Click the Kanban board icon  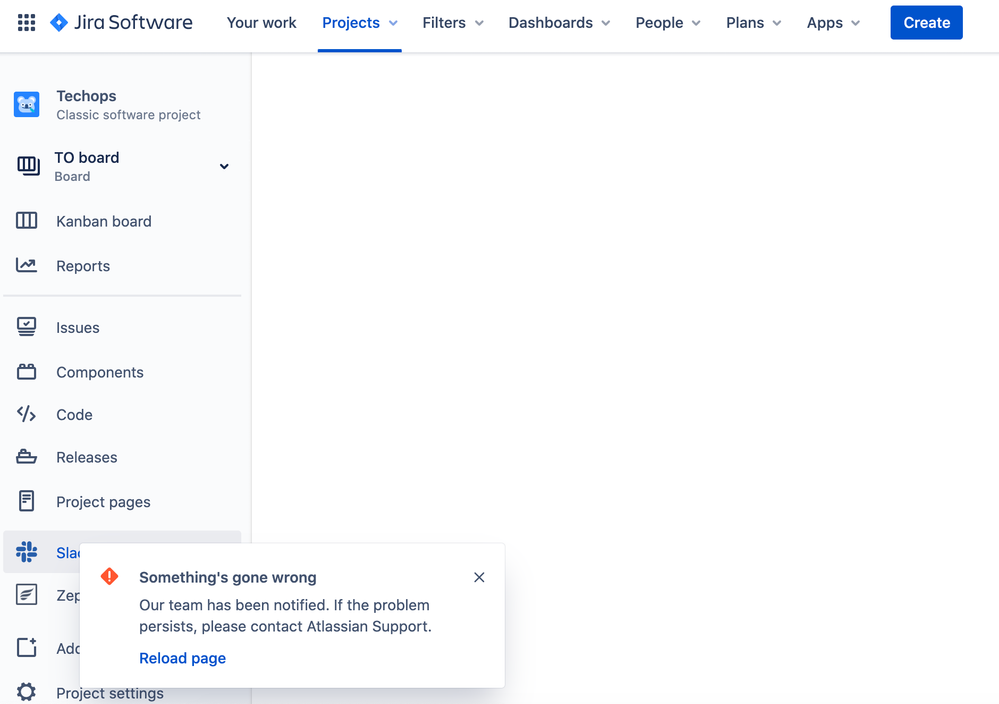[x=27, y=221]
